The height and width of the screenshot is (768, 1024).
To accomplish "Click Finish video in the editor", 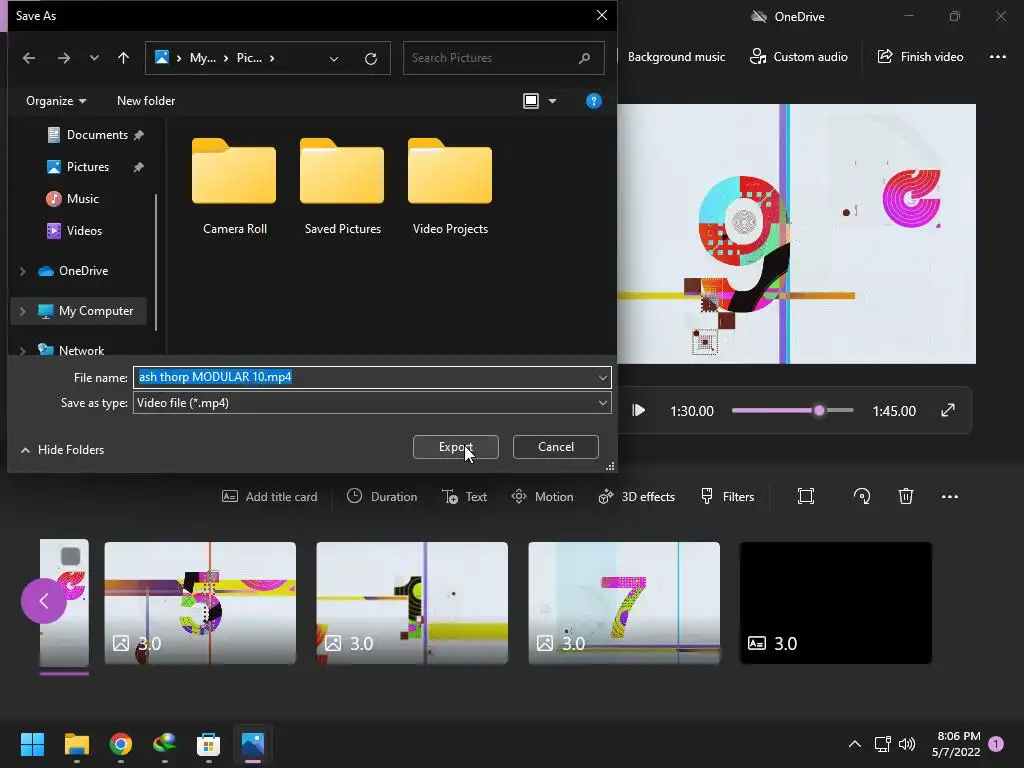I will click(920, 57).
